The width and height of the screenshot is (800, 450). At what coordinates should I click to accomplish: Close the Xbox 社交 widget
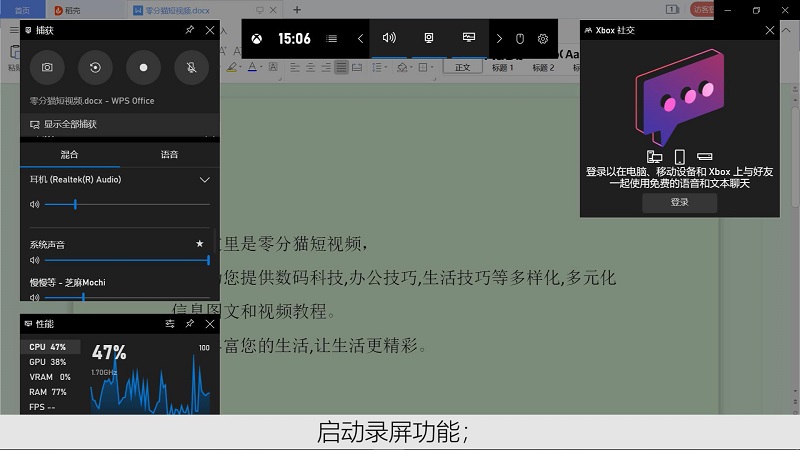click(770, 30)
